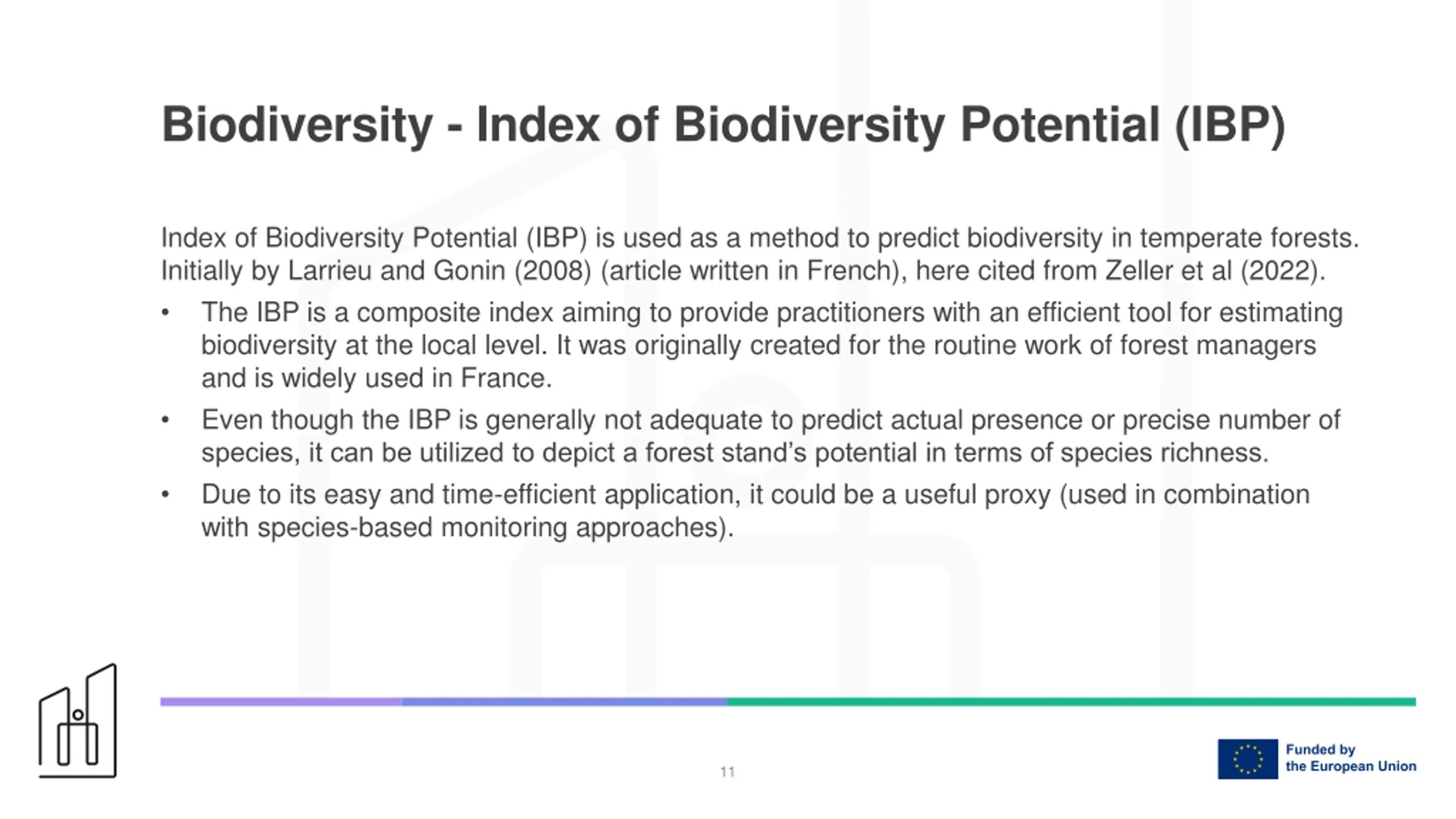Click the intro sentence about temperate forests

pos(760,238)
